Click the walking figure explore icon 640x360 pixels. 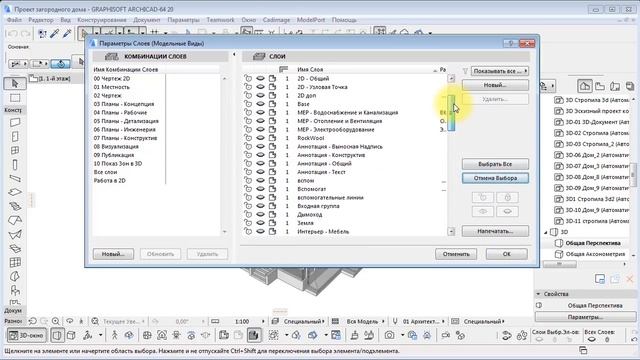pos(115,336)
